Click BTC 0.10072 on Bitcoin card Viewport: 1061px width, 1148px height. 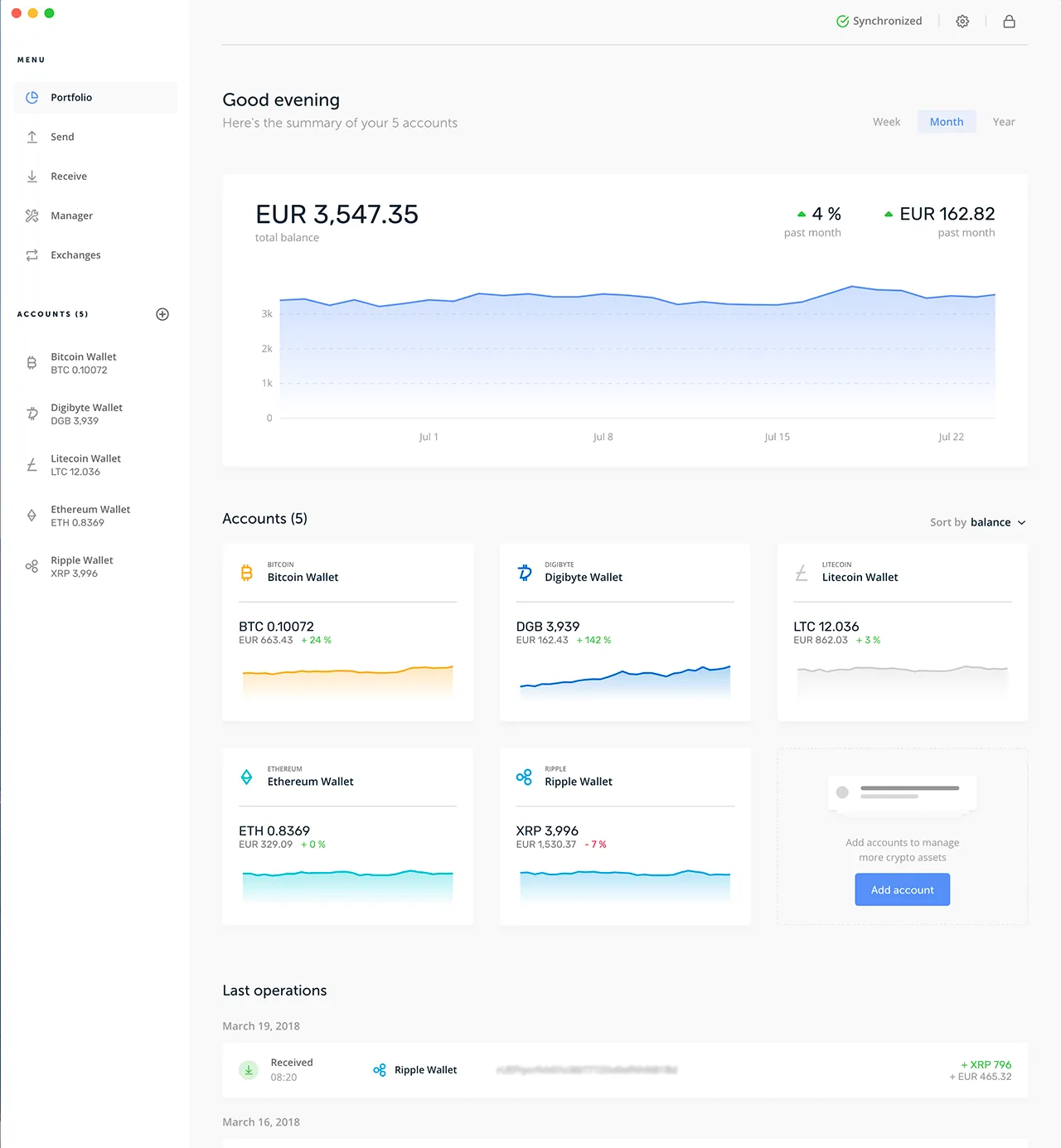click(x=276, y=627)
